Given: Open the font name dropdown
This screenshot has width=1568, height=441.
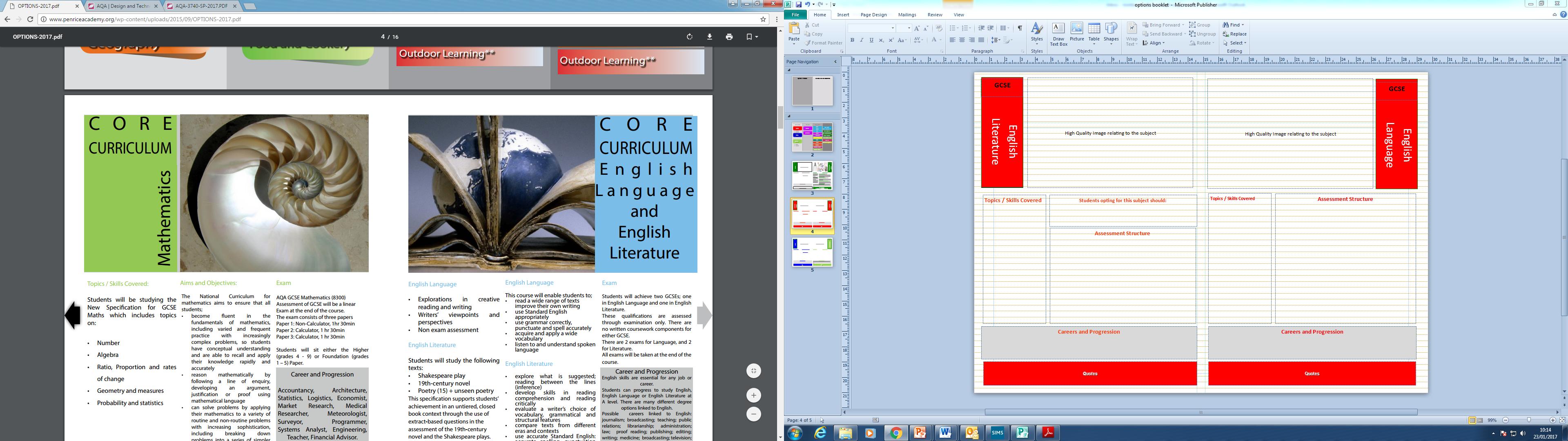Looking at the screenshot, I should click(x=893, y=28).
